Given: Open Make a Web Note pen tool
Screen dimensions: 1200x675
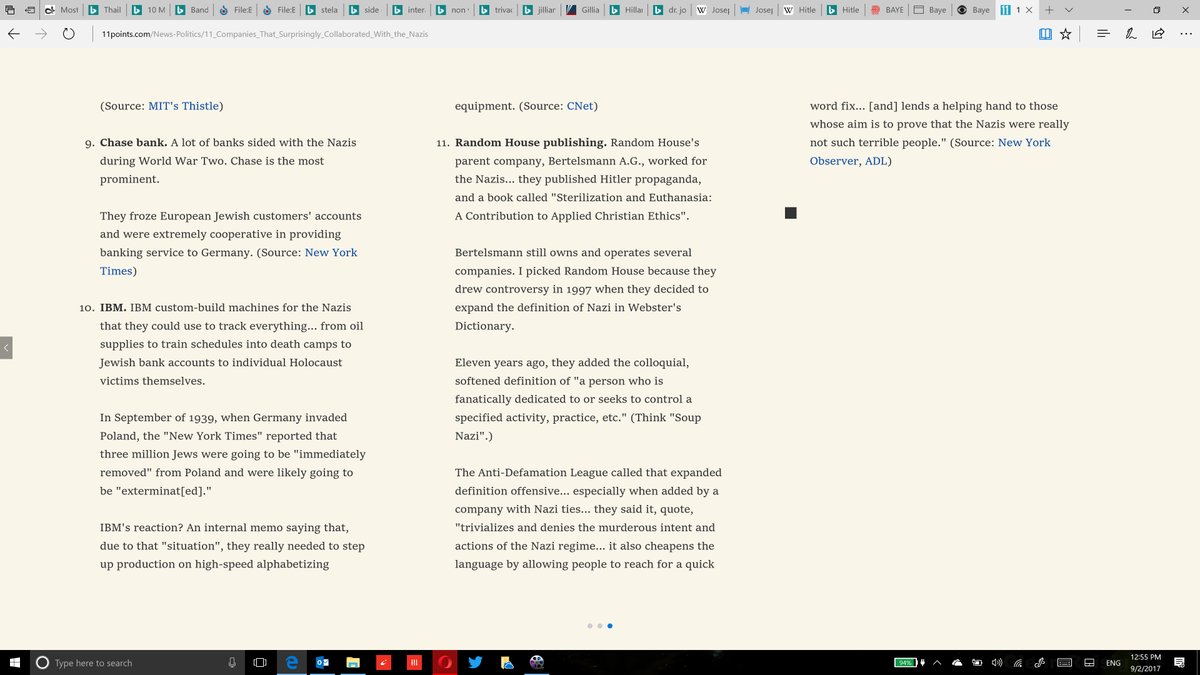Looking at the screenshot, I should tap(1131, 33).
